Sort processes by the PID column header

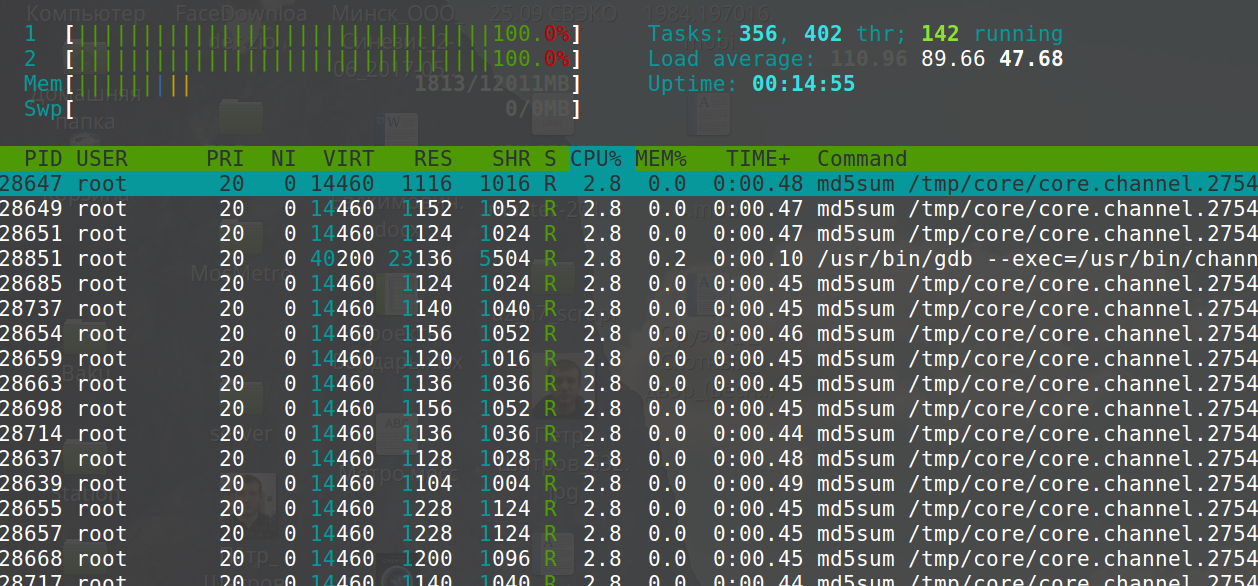click(x=43, y=158)
